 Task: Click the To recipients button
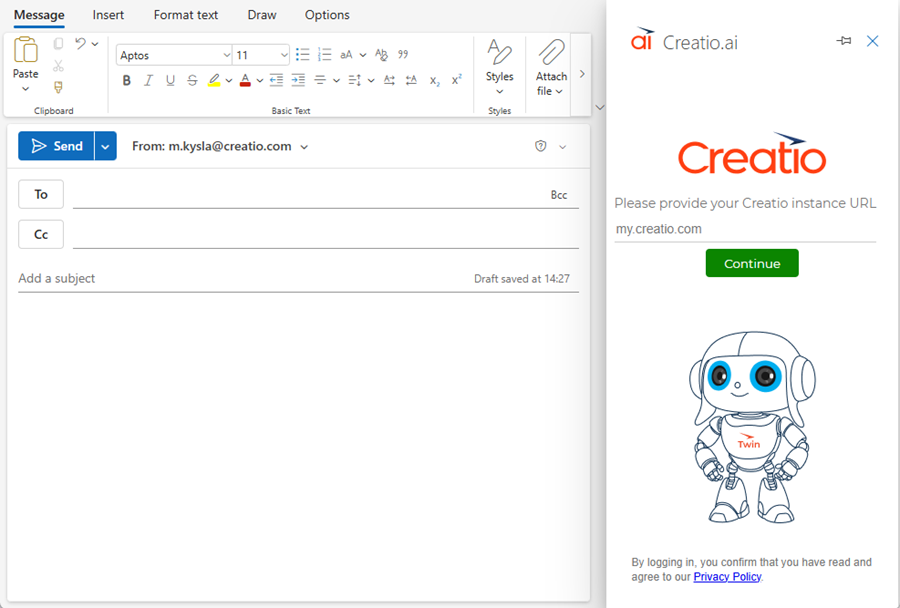coord(41,194)
